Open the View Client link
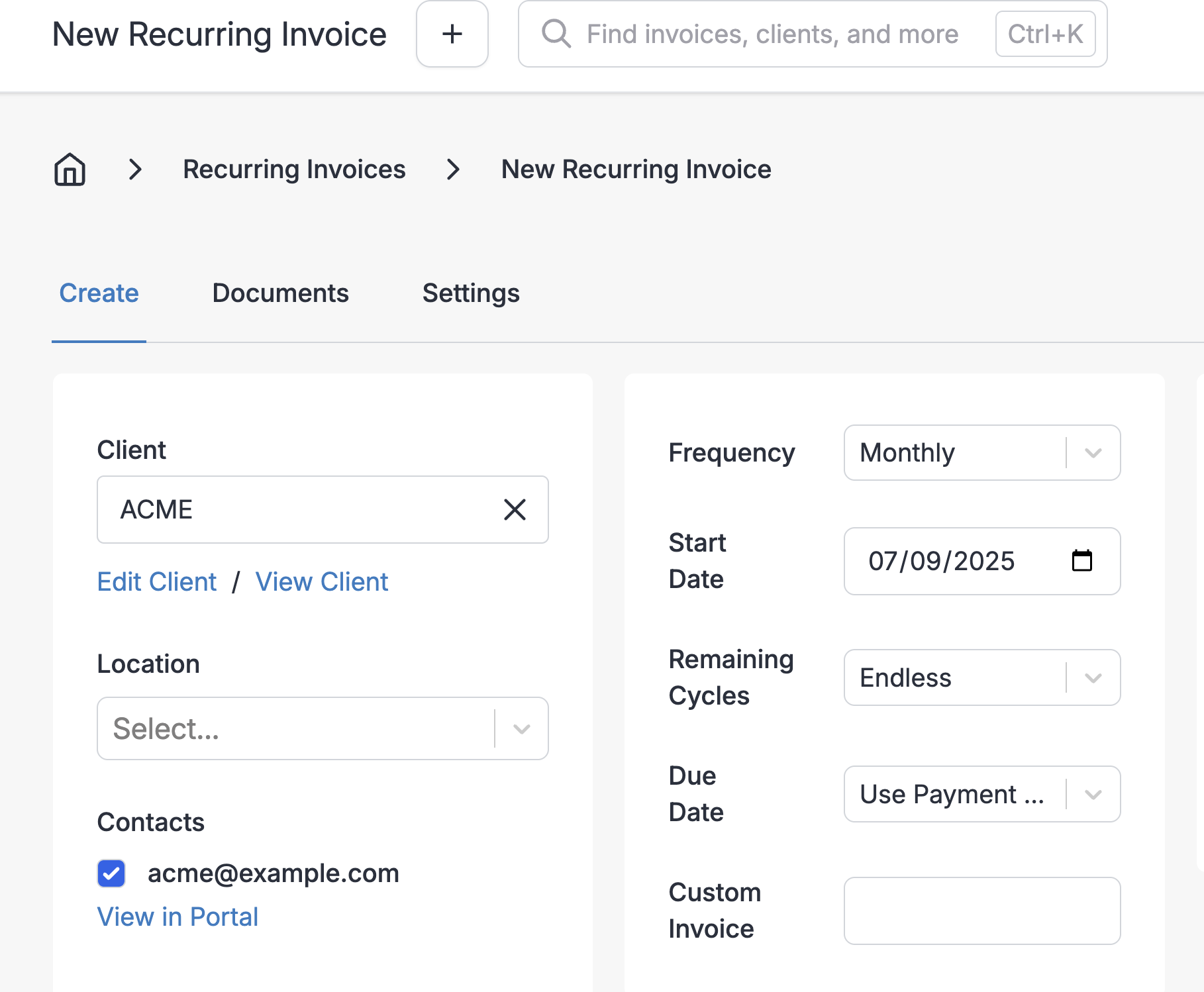This screenshot has height=992, width=1204. click(x=322, y=582)
